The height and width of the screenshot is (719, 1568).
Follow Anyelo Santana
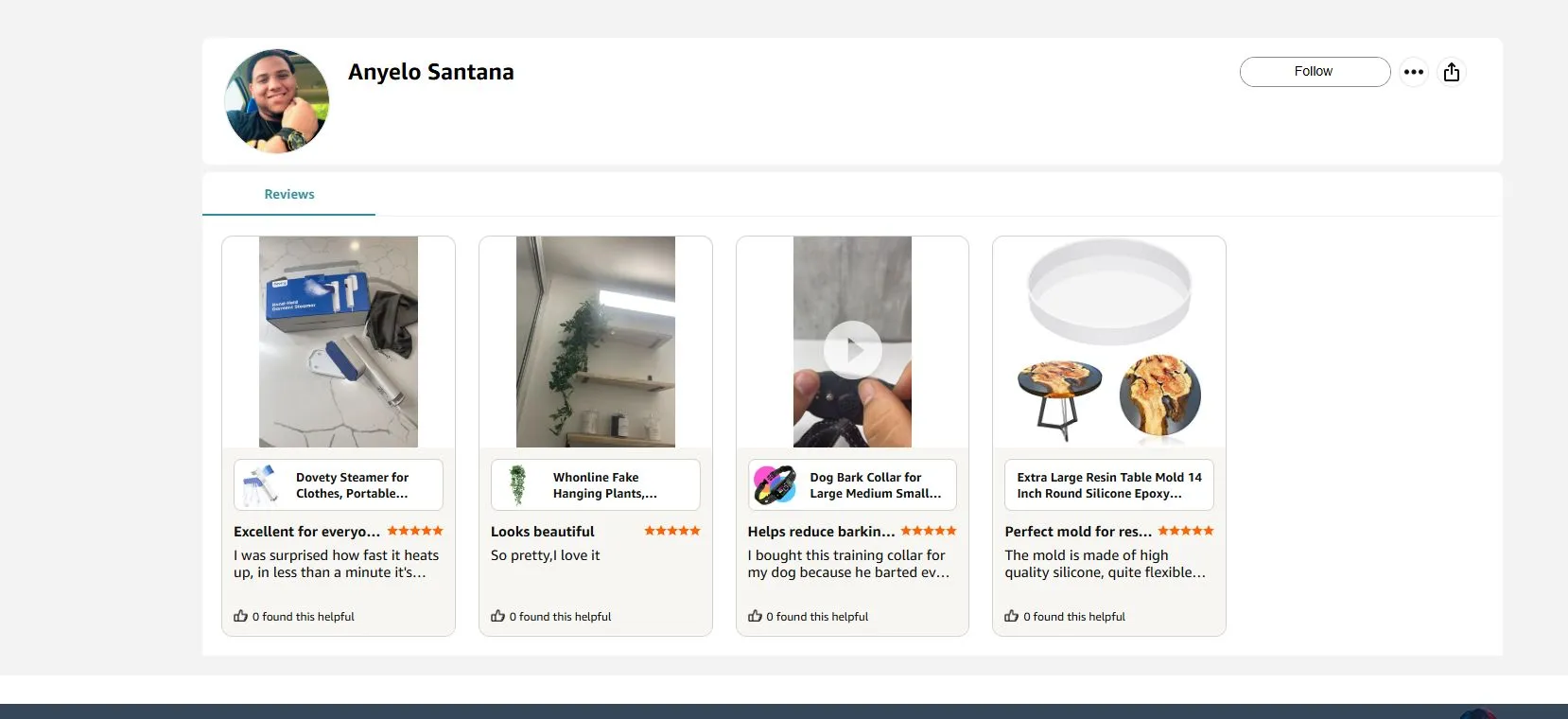(1314, 72)
